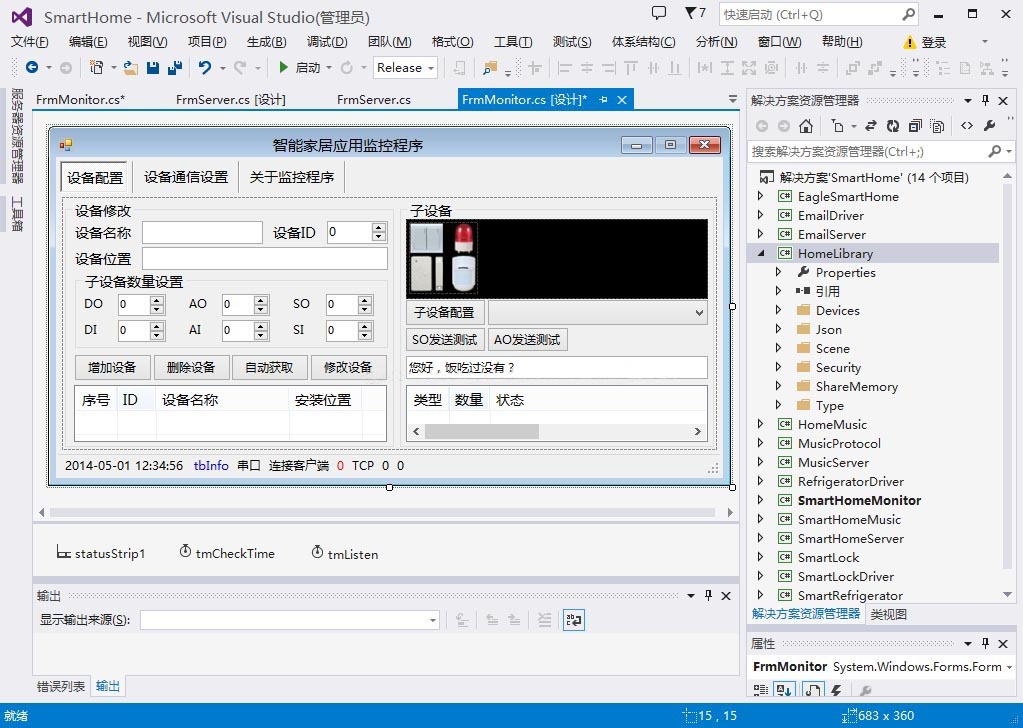
Task: Open the Release configuration dropdown
Action: click(431, 68)
